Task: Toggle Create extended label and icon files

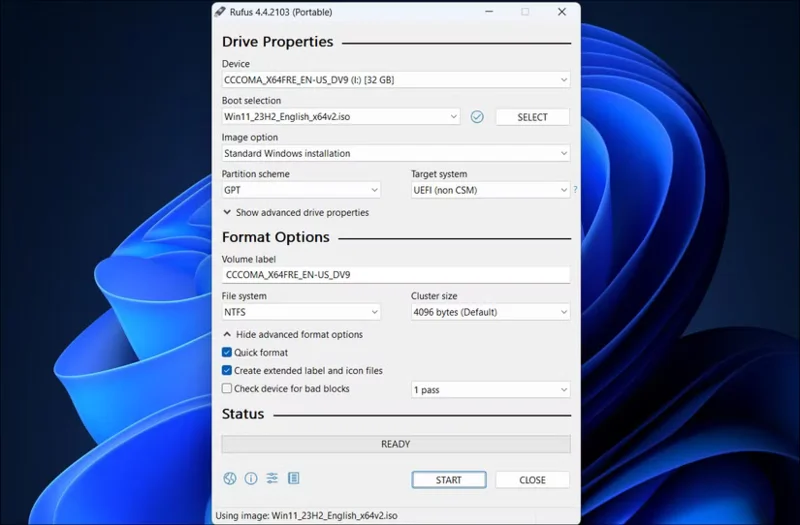Action: (227, 371)
